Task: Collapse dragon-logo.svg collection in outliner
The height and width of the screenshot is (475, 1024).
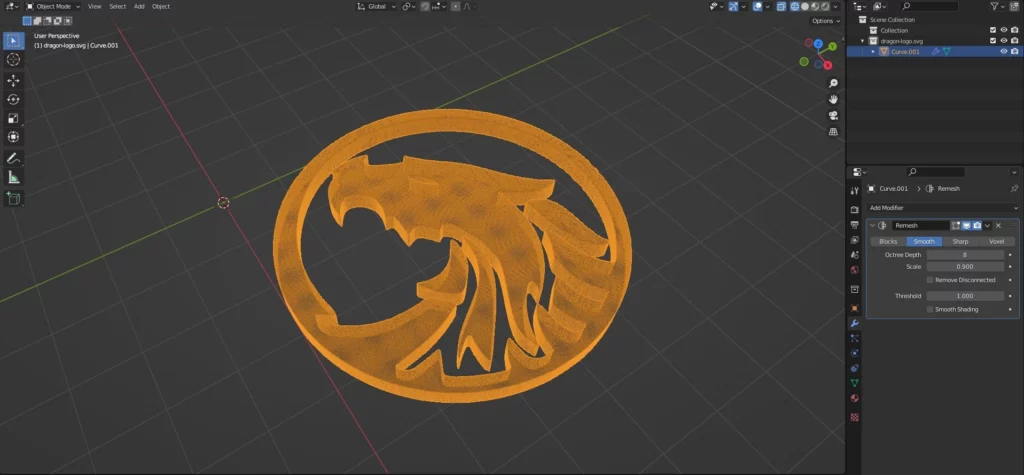Action: coord(863,41)
